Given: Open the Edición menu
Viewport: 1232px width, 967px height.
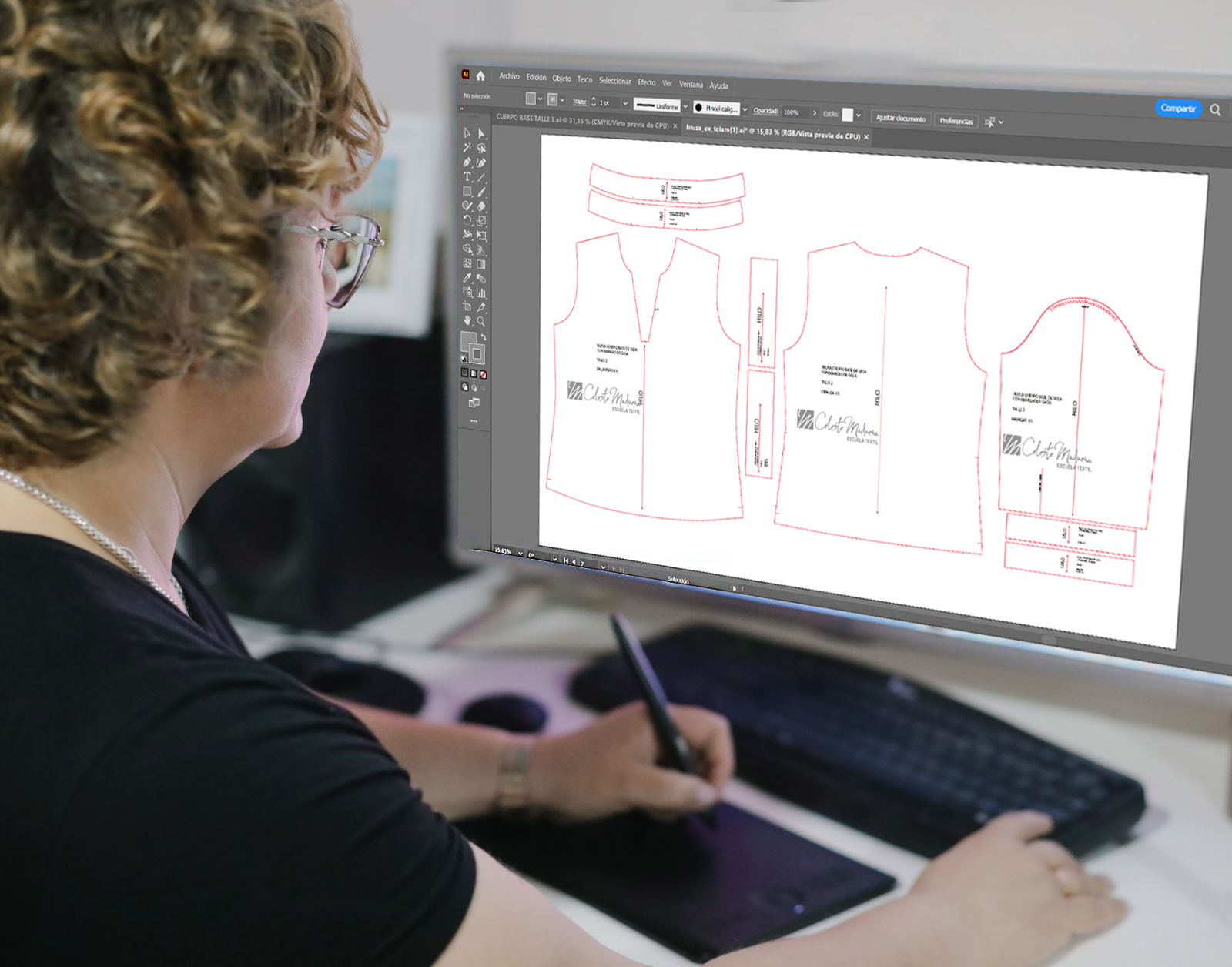Looking at the screenshot, I should pyautogui.click(x=536, y=77).
